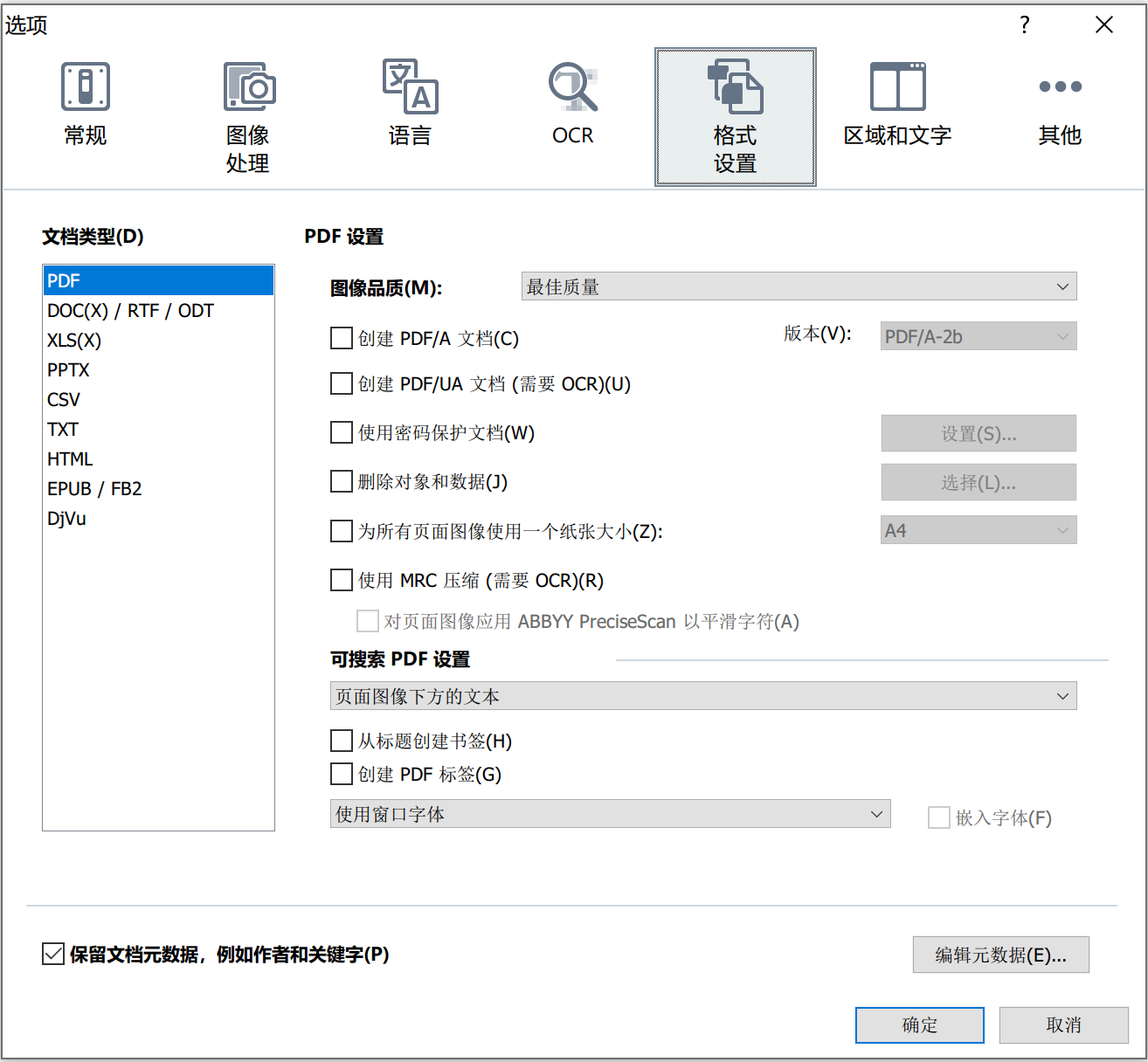Uncheck 保留文档元数据 checkbox
Viewport: 1148px width, 1062px height.
point(53,954)
